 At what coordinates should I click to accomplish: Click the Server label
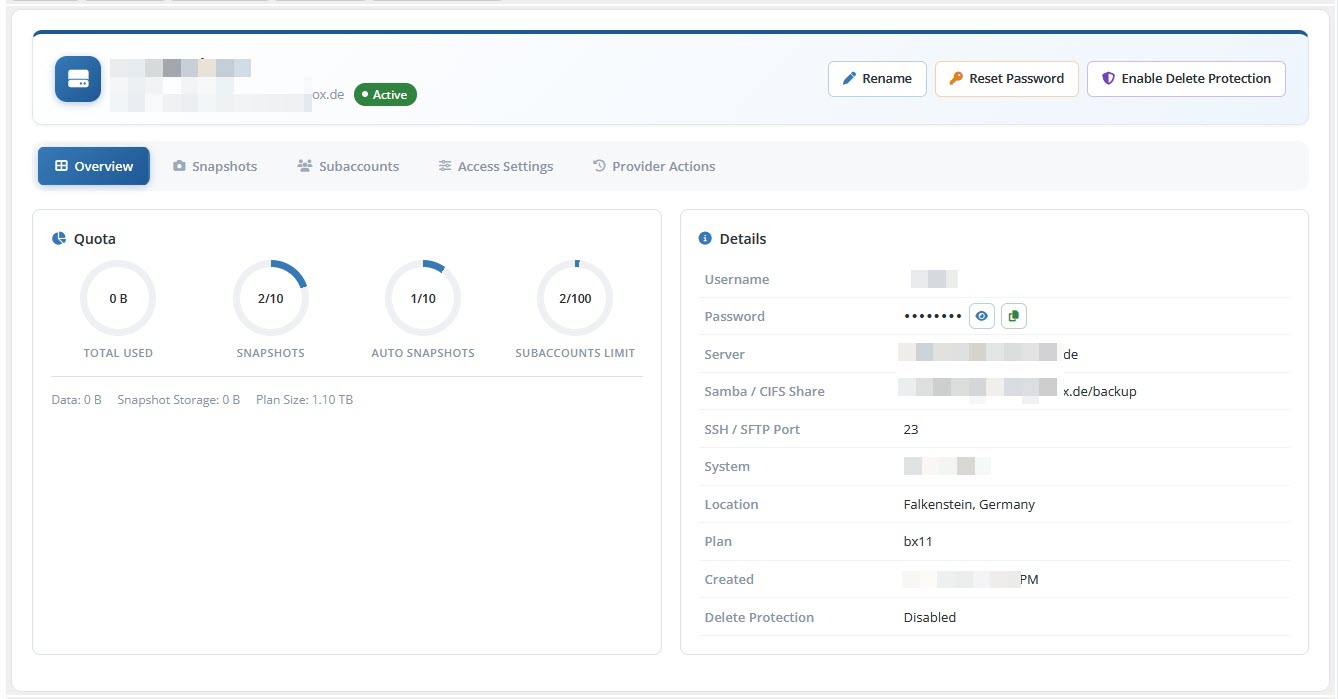point(725,354)
